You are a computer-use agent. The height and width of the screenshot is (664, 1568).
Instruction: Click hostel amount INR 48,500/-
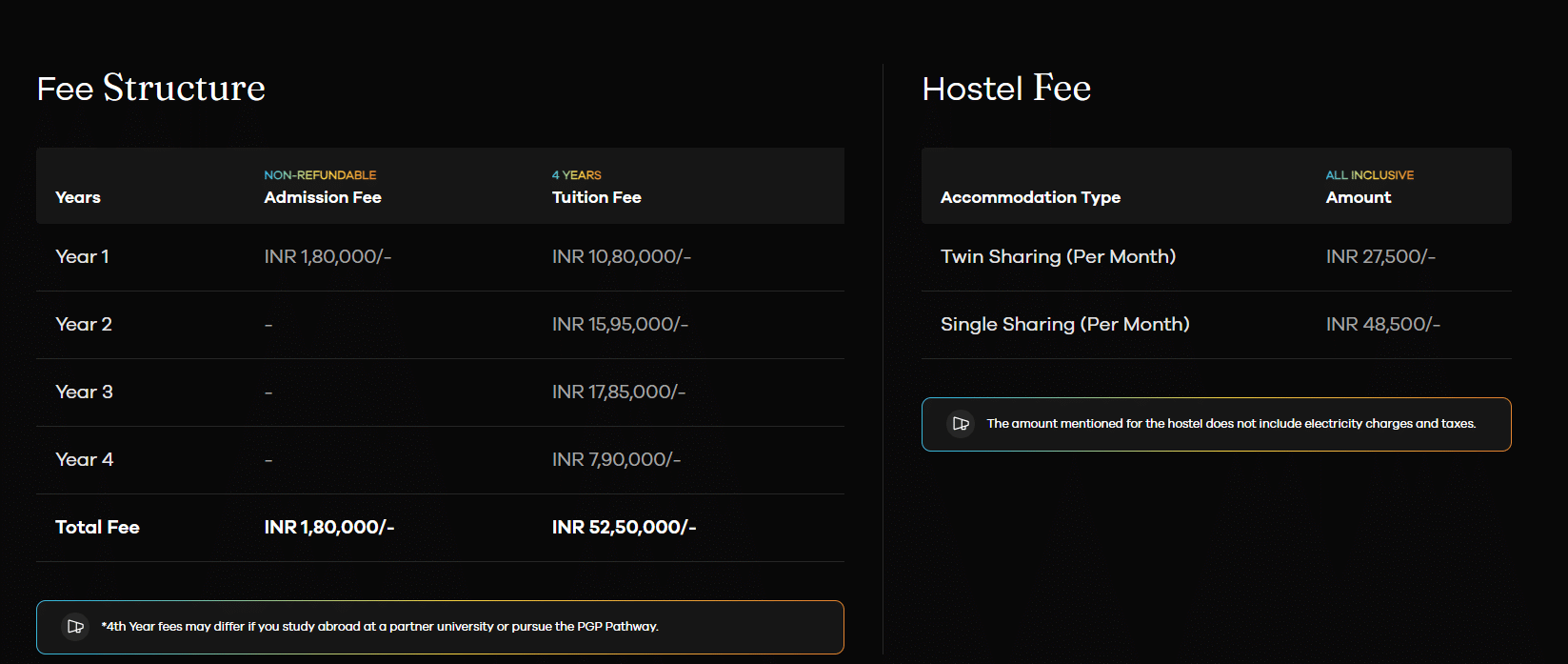1382,324
